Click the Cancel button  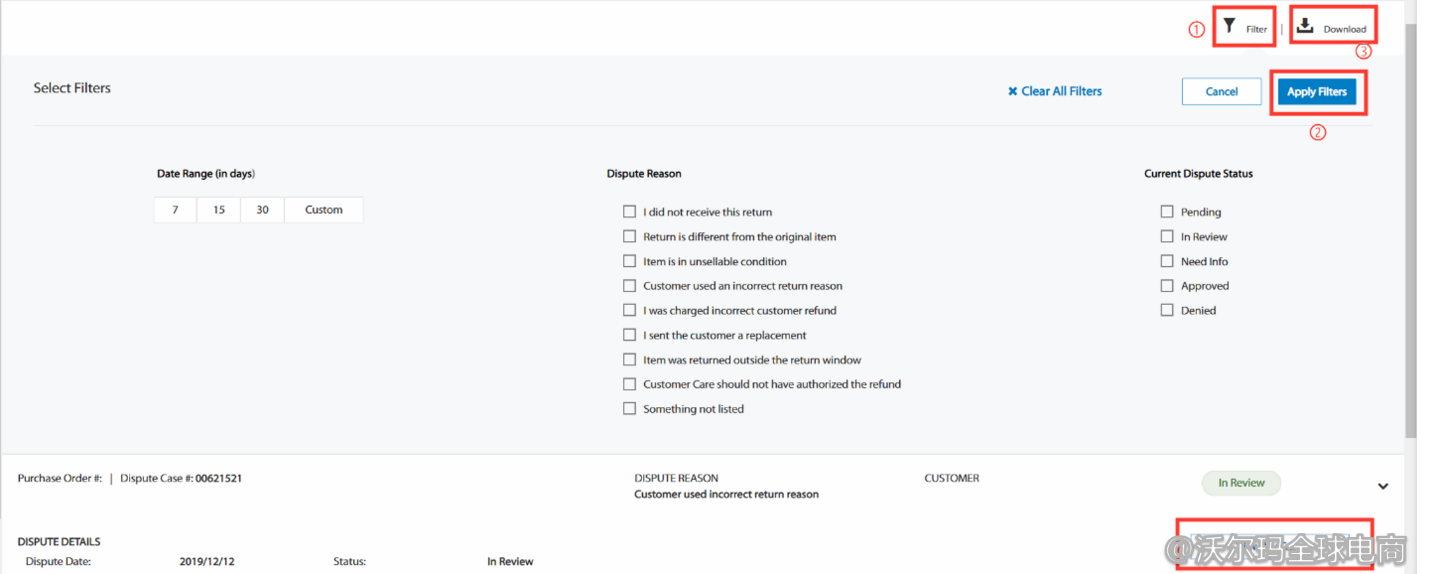click(1221, 92)
